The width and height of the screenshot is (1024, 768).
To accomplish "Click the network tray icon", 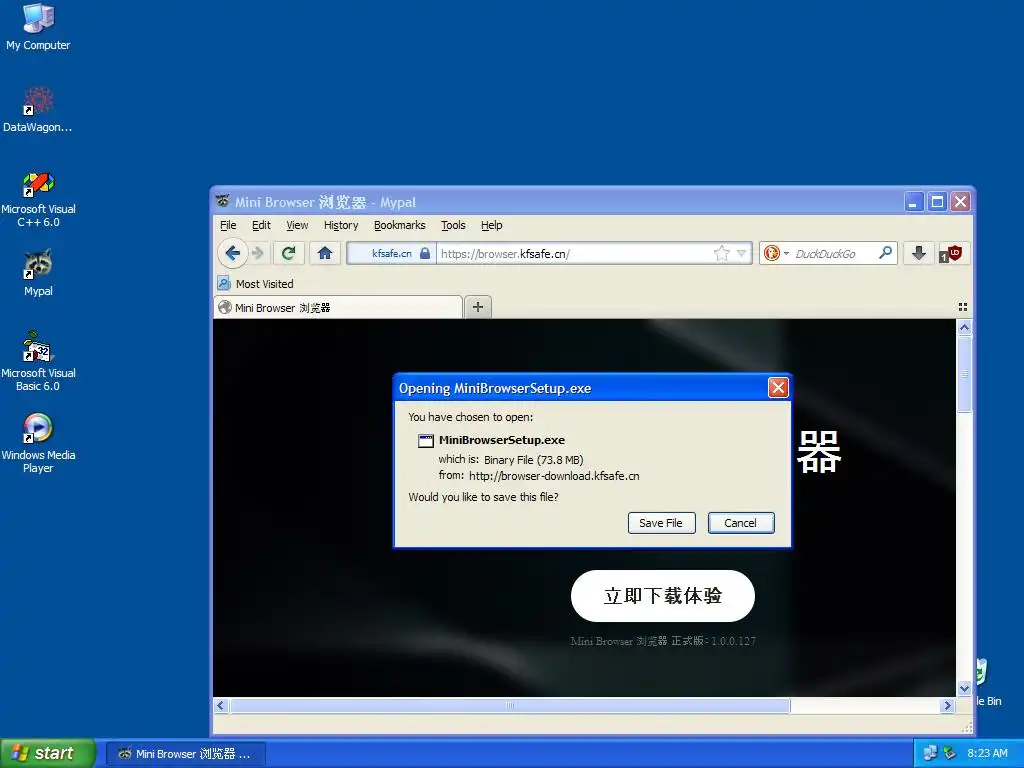I will 930,753.
